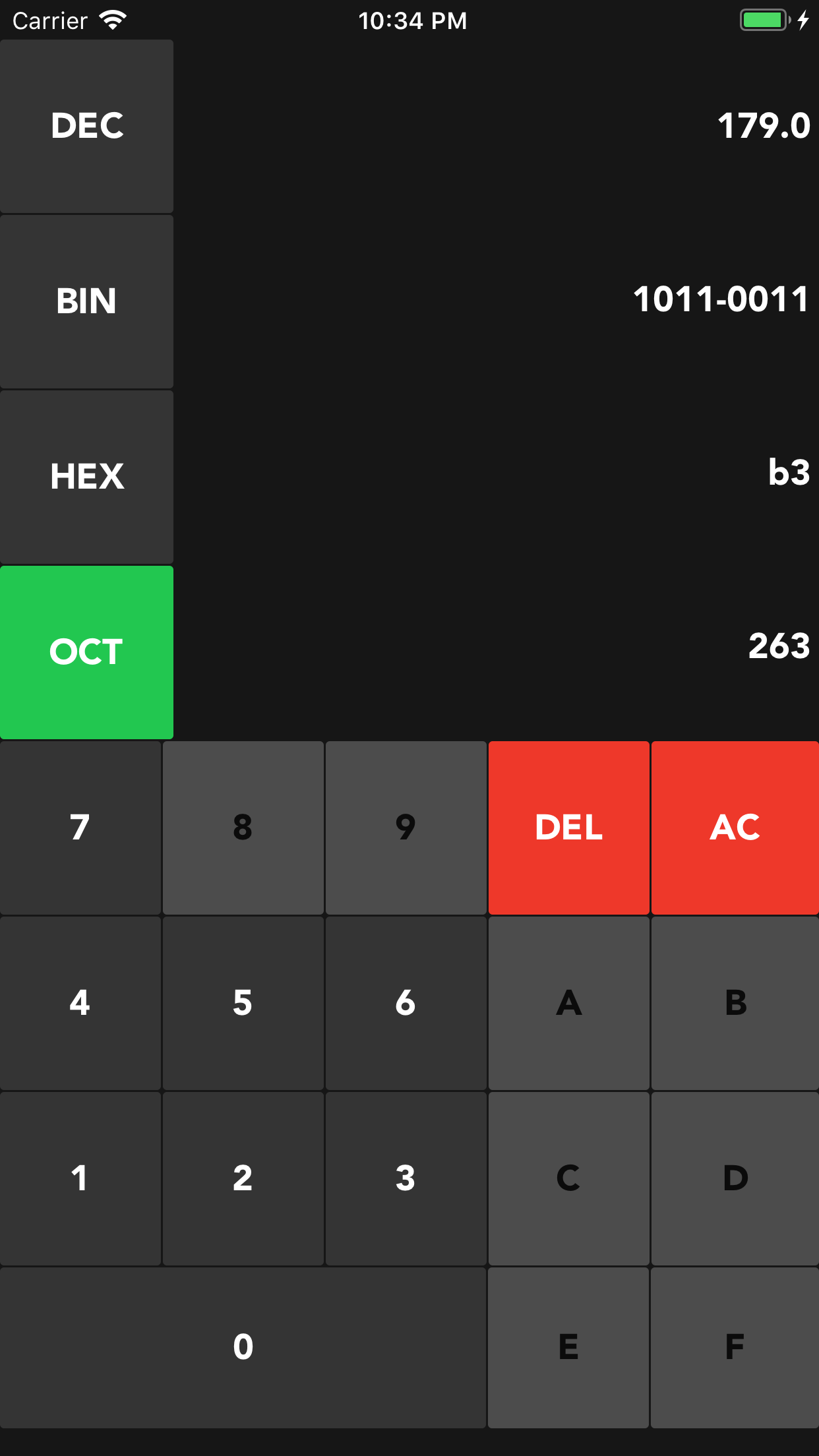Viewport: 819px width, 1456px height.
Task: Select HEX conversion mode
Action: (86, 477)
